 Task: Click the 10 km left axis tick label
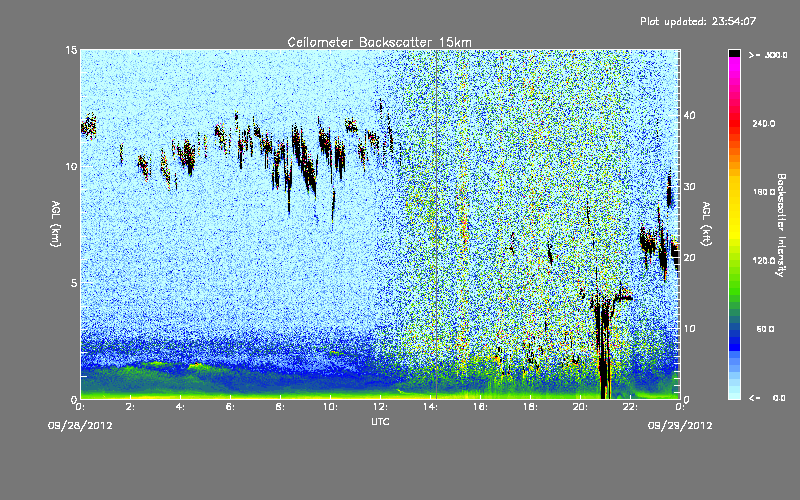(x=71, y=167)
